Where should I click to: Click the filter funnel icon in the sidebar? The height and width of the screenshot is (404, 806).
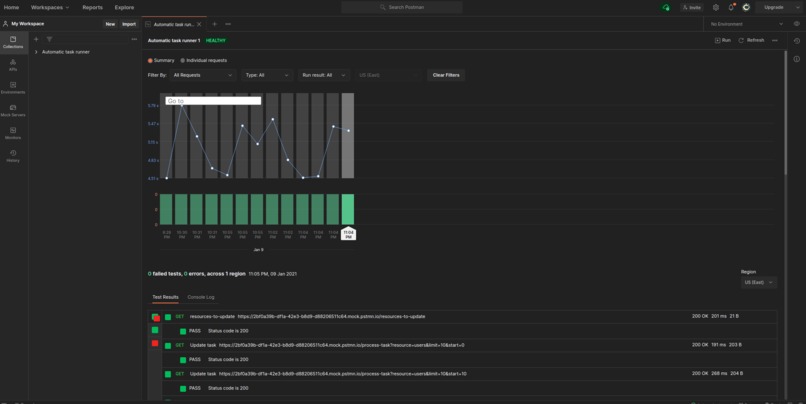point(49,39)
